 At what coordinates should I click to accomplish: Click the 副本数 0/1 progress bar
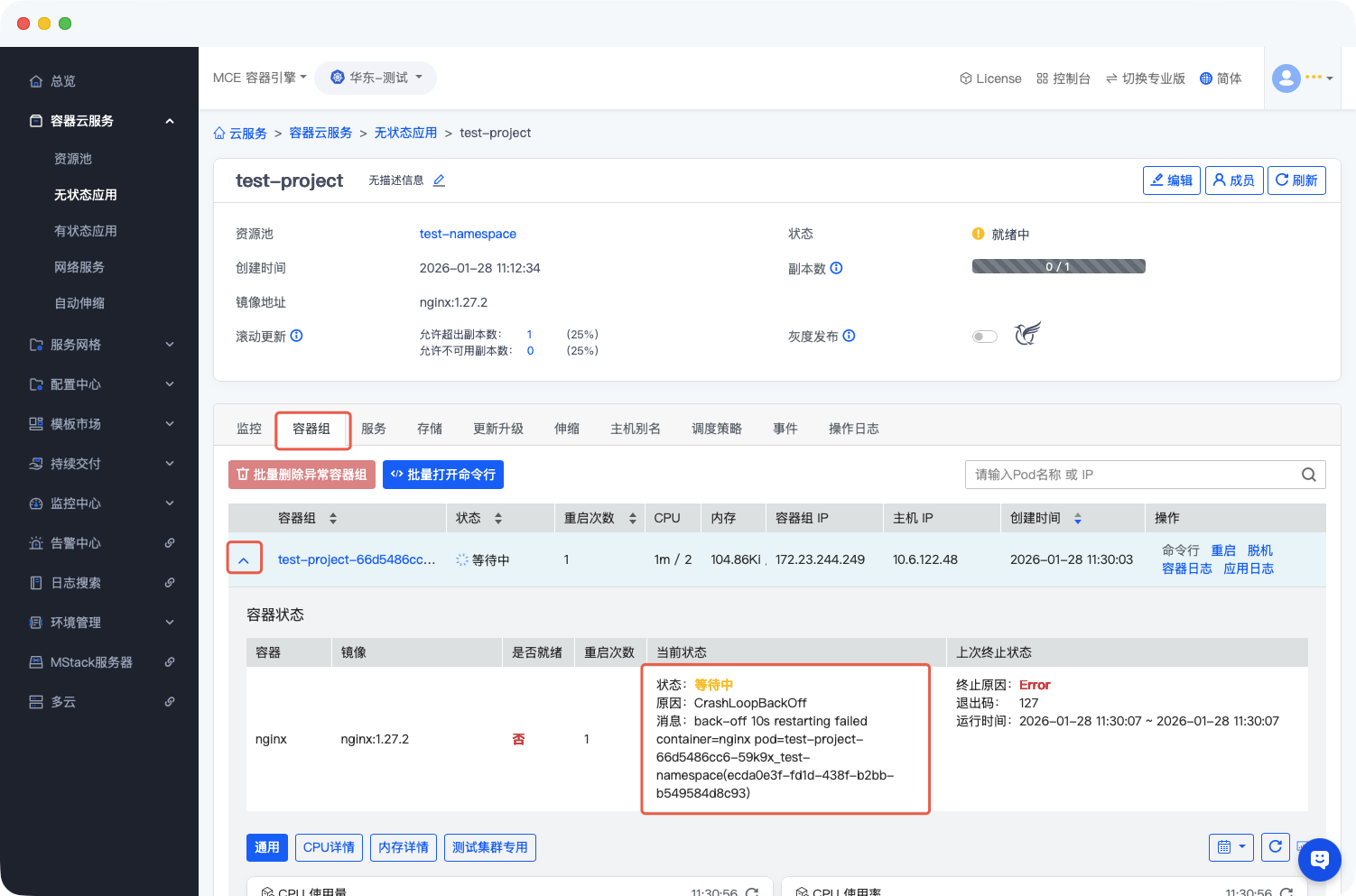1058,267
